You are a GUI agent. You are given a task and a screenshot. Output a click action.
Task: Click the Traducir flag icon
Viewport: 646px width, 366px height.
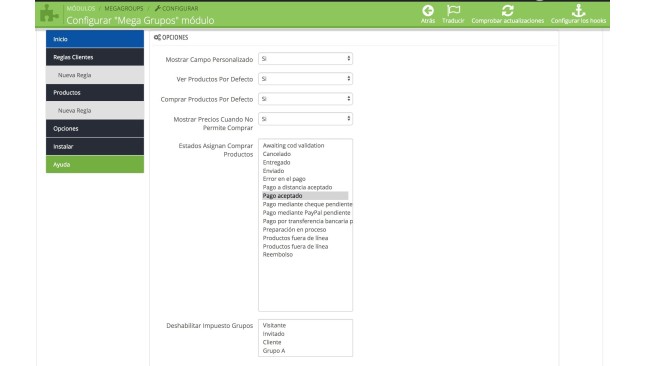[453, 11]
